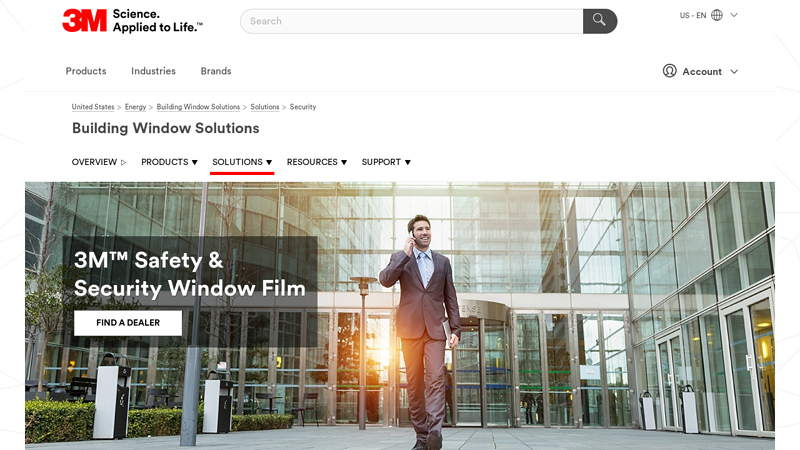Click the 3M logo
Viewport: 800px width, 450px height.
point(85,20)
